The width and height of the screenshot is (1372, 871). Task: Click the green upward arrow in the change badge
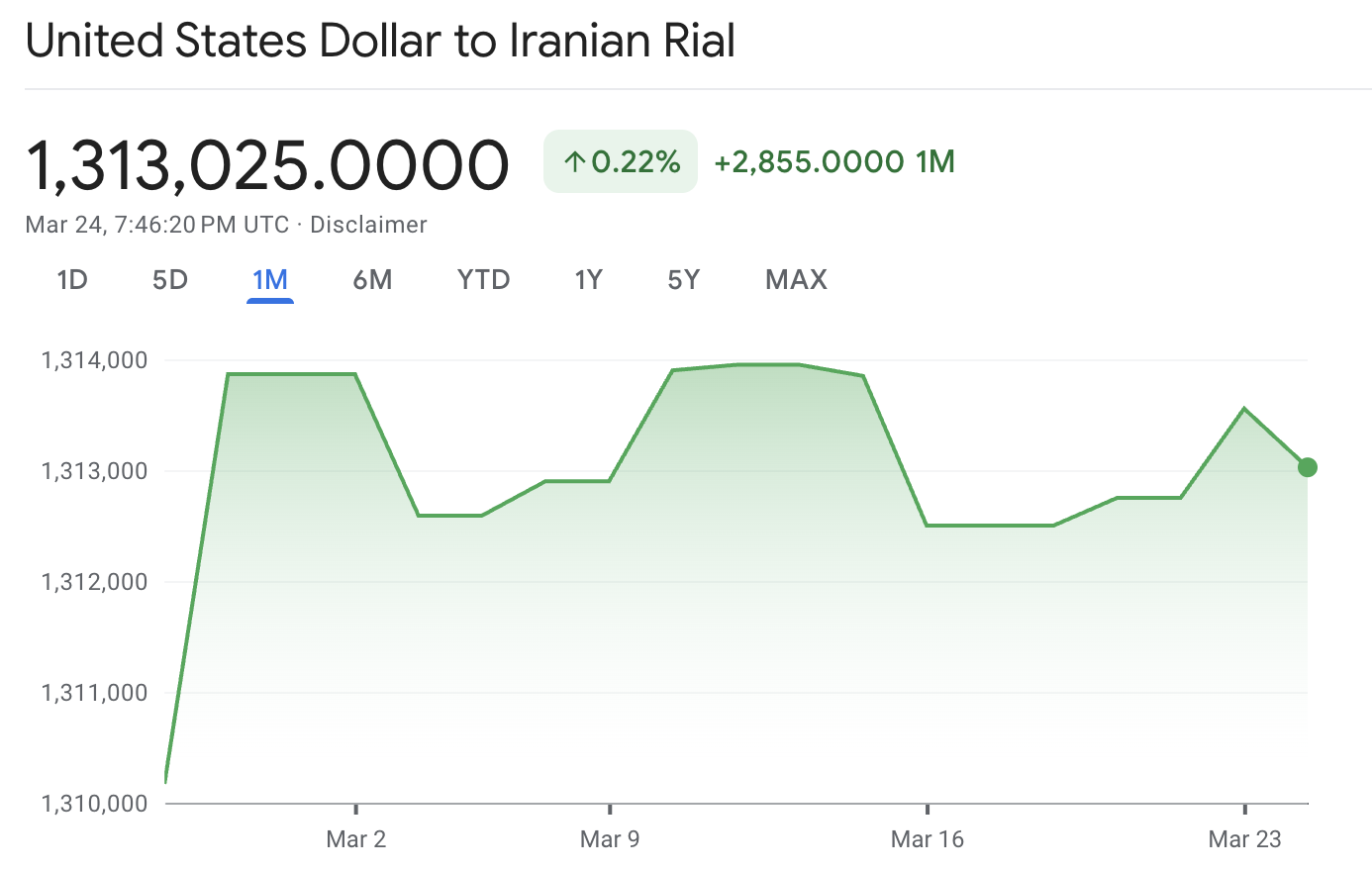click(x=574, y=160)
